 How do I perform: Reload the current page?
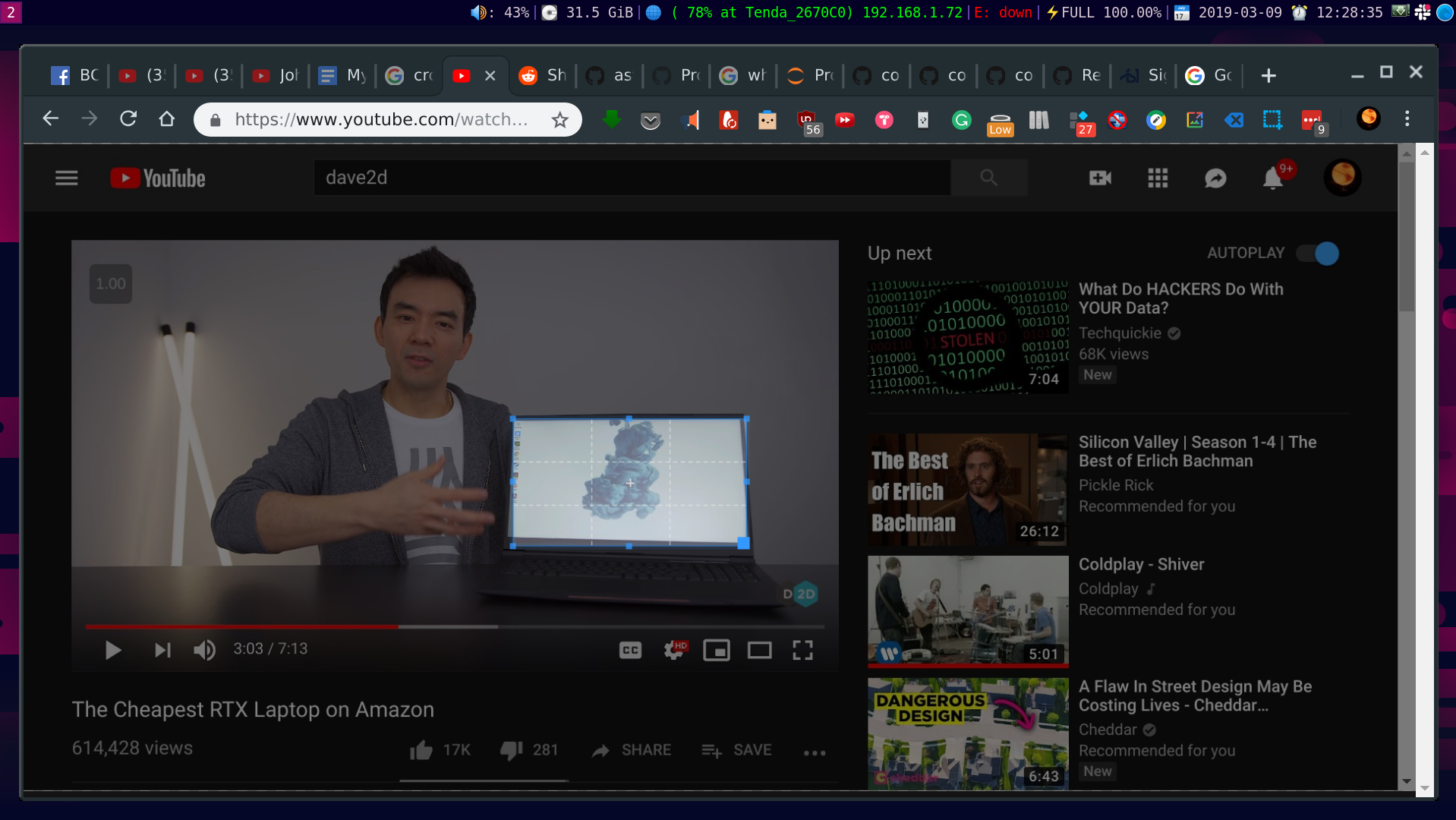coord(128,119)
